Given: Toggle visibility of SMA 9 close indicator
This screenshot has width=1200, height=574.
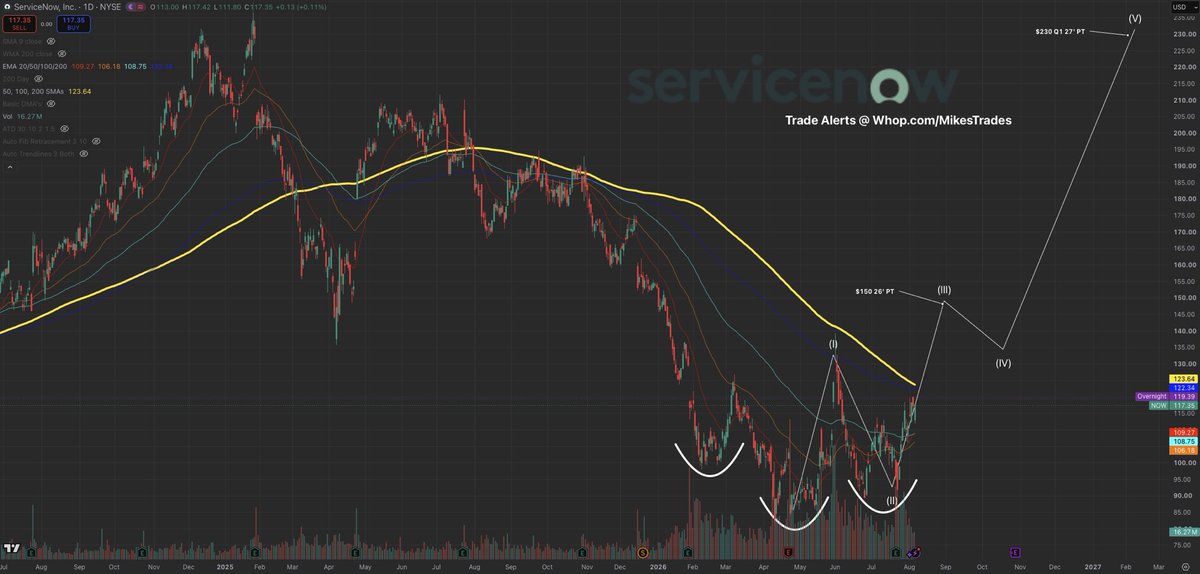Looking at the screenshot, I should [x=51, y=41].
